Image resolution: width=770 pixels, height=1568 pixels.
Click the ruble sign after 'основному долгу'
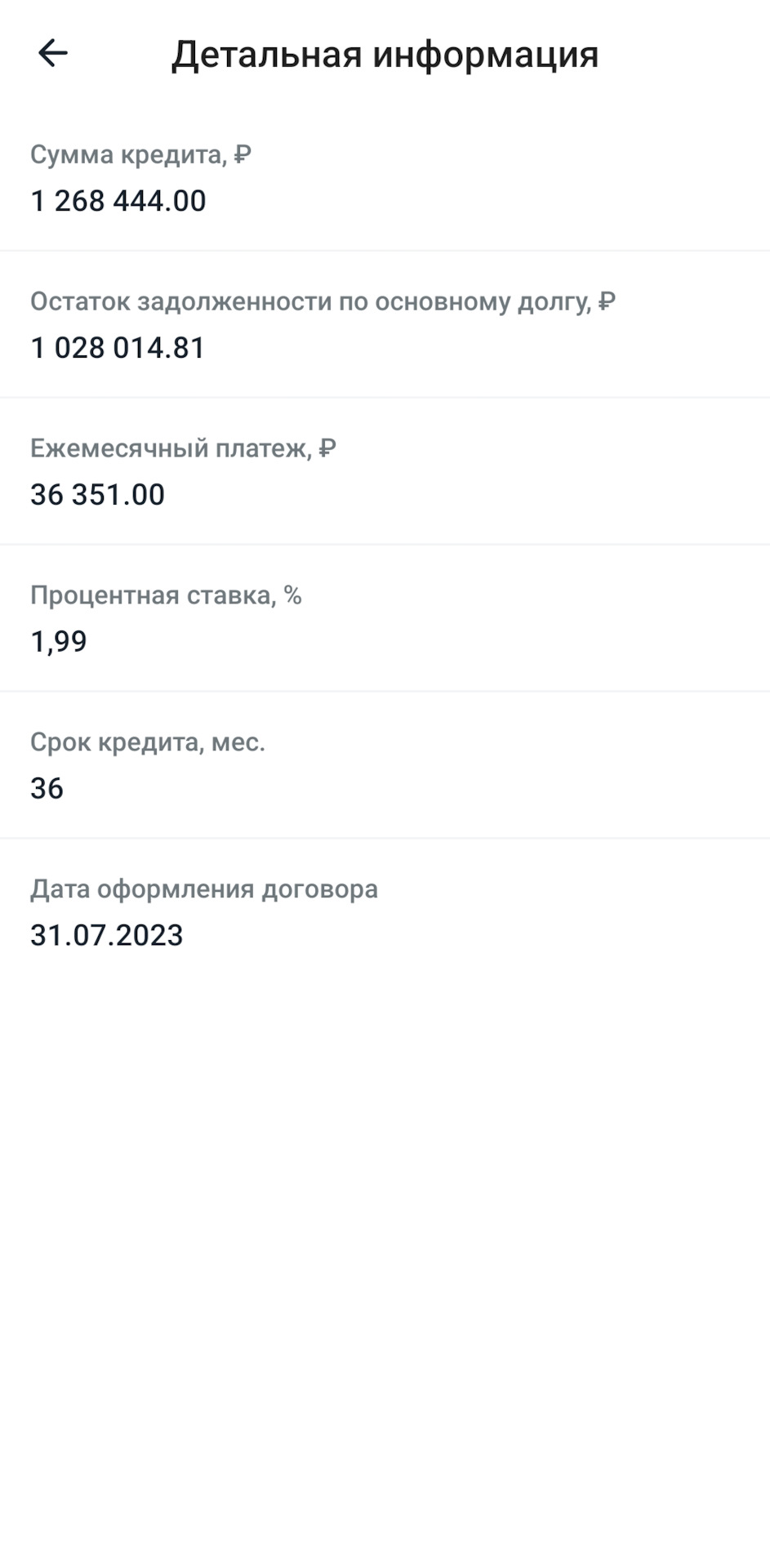607,301
